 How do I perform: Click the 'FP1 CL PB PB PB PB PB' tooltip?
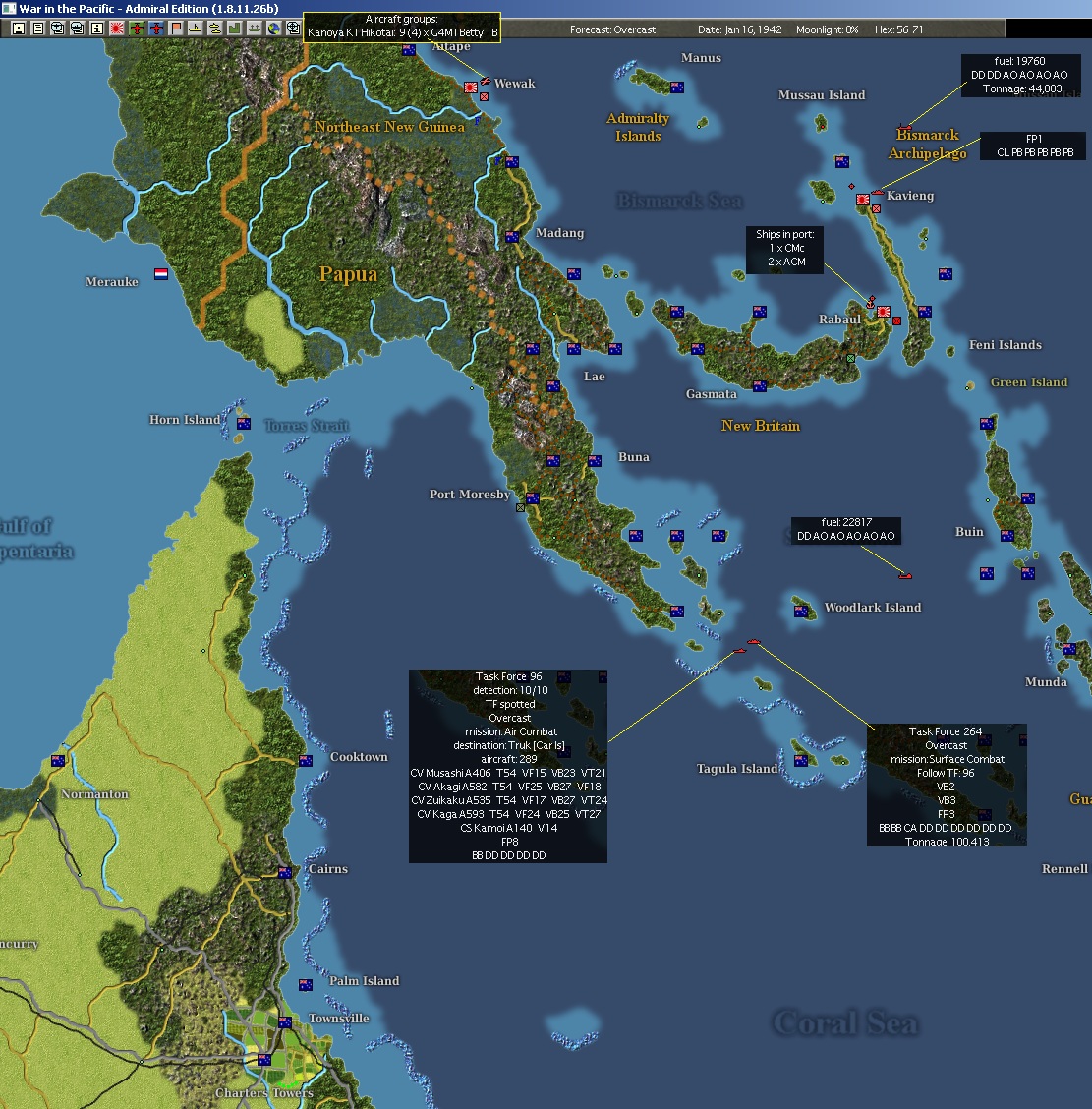1033,146
